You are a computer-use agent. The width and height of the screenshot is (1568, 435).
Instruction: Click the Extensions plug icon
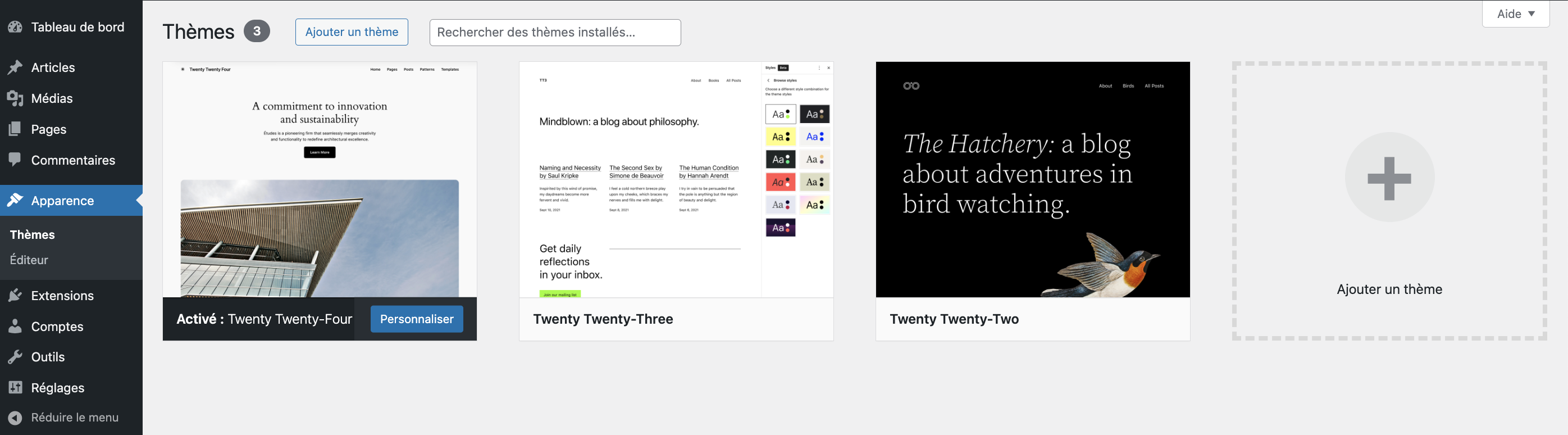coord(15,296)
